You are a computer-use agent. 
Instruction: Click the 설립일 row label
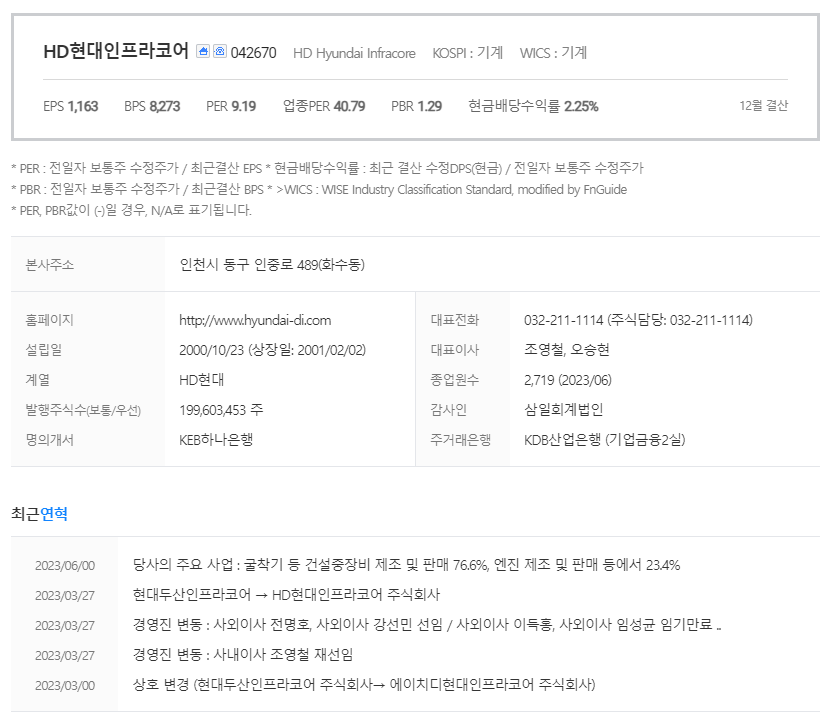(44, 350)
